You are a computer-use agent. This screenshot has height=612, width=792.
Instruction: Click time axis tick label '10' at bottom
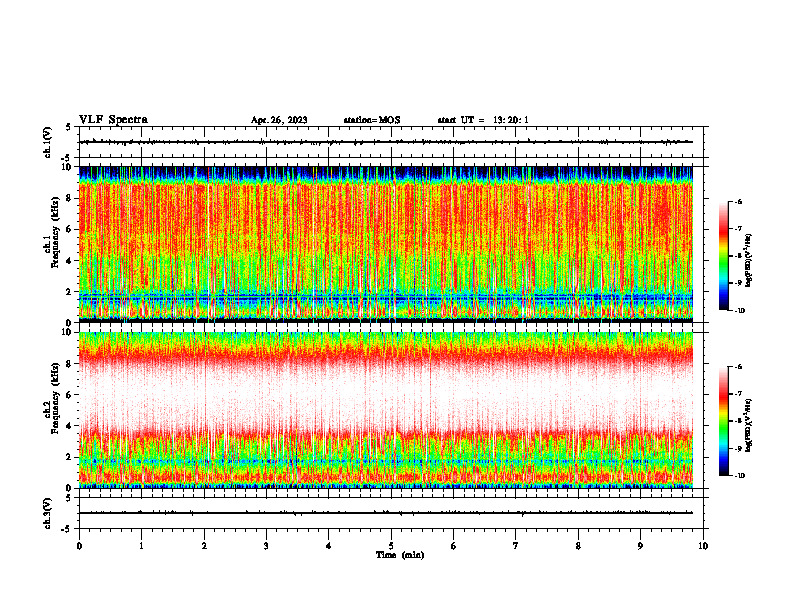[703, 546]
